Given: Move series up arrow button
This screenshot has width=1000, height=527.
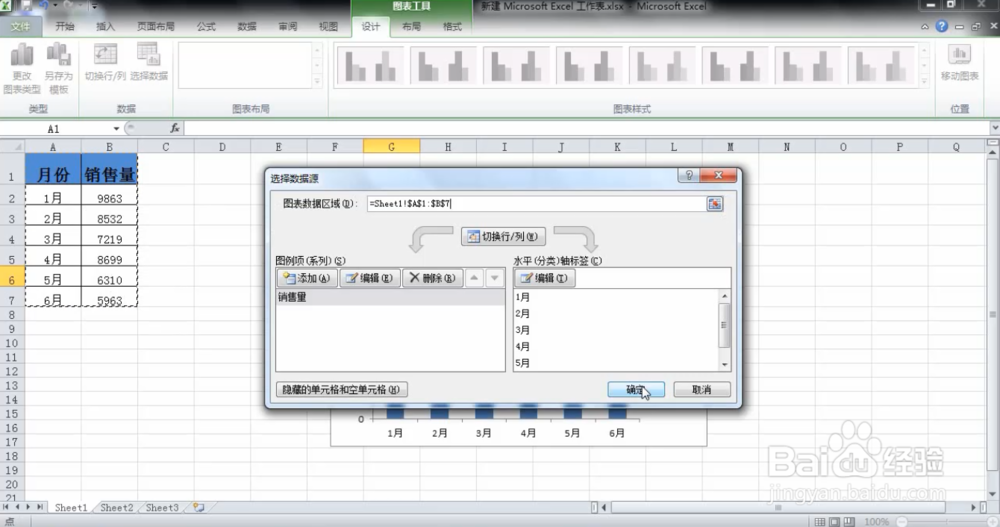Looking at the screenshot, I should pos(474,278).
